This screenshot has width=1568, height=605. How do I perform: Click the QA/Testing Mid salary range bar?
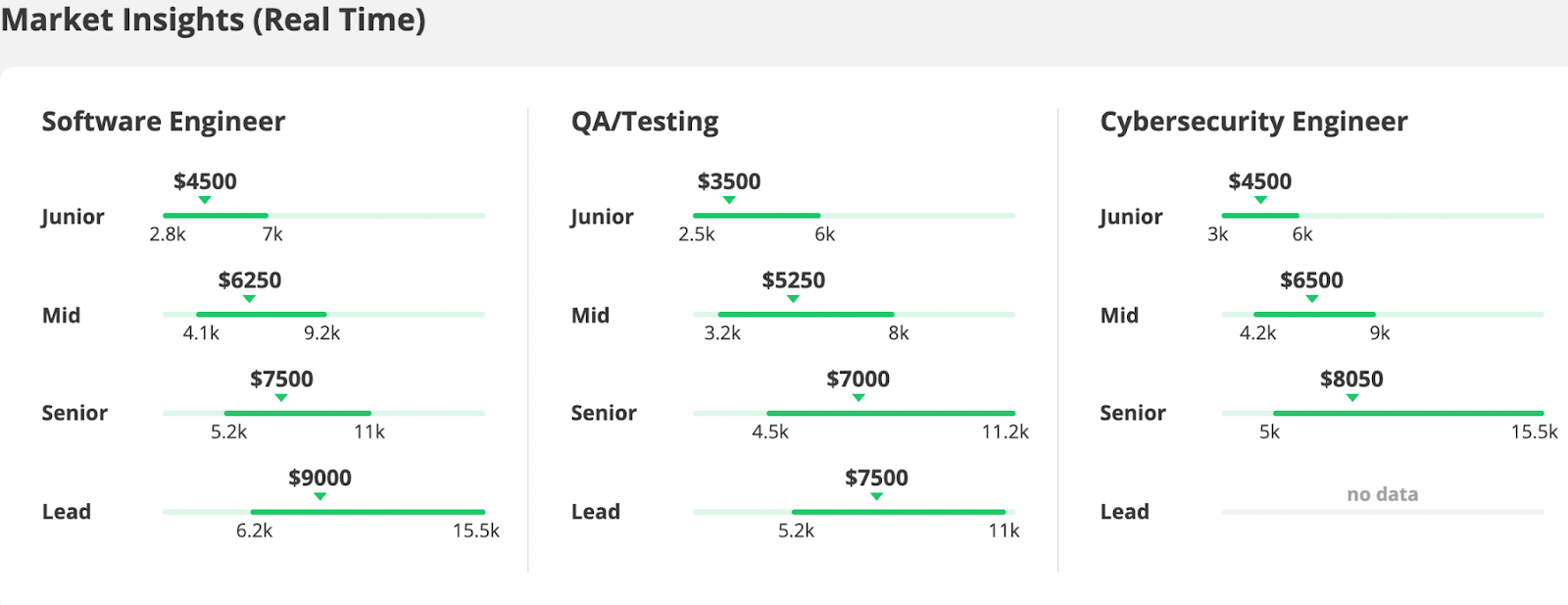(x=806, y=315)
